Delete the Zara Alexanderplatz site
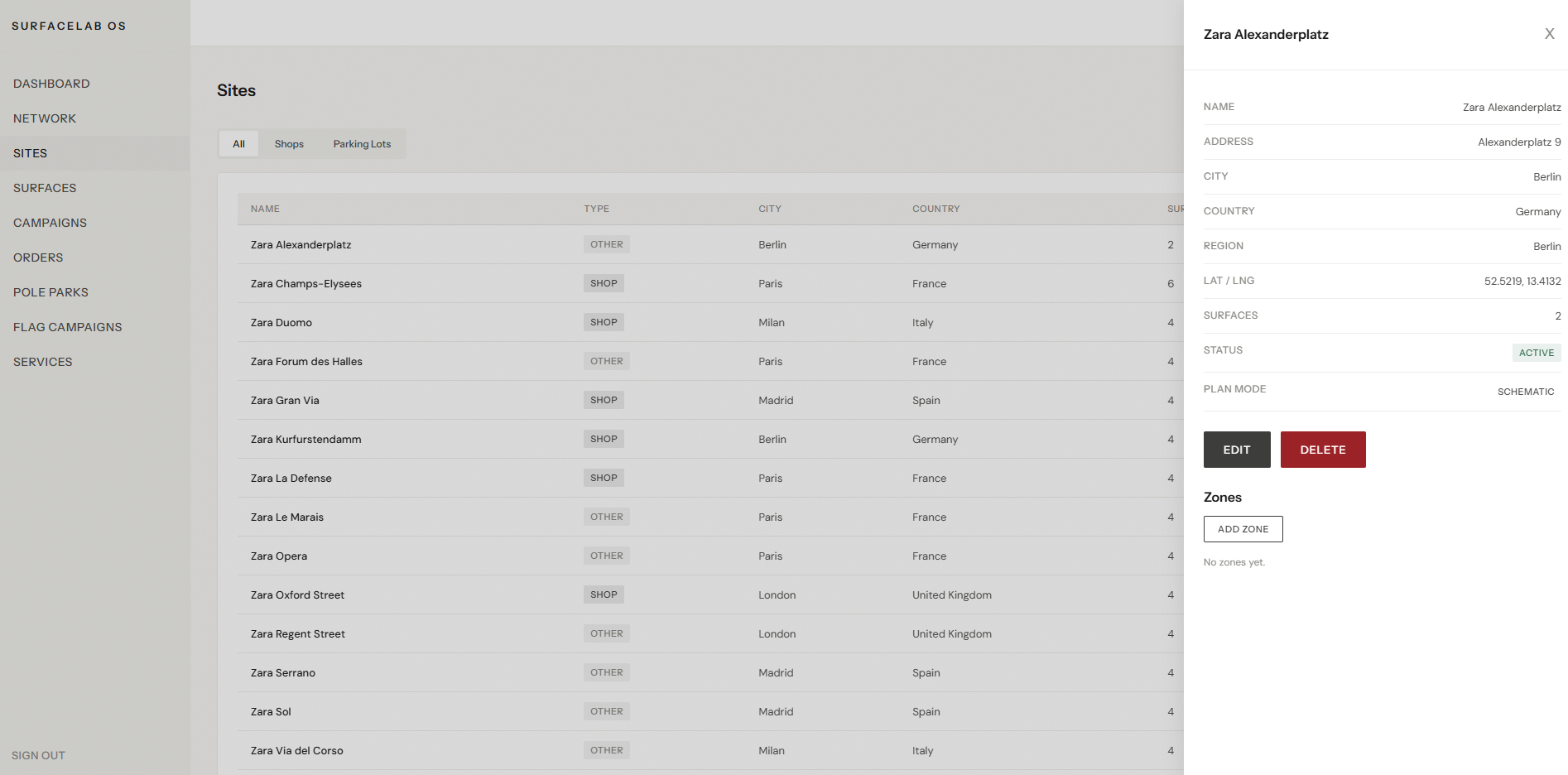This screenshot has height=775, width=1568. pyautogui.click(x=1323, y=450)
